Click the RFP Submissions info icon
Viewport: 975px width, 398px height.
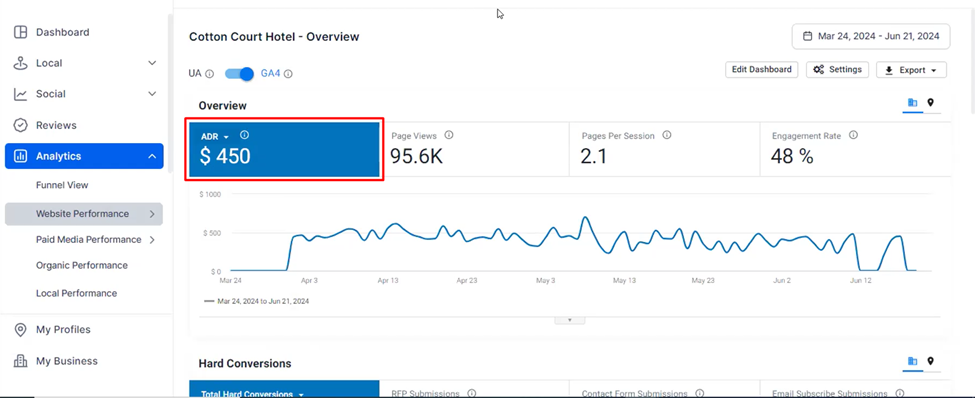tap(471, 393)
